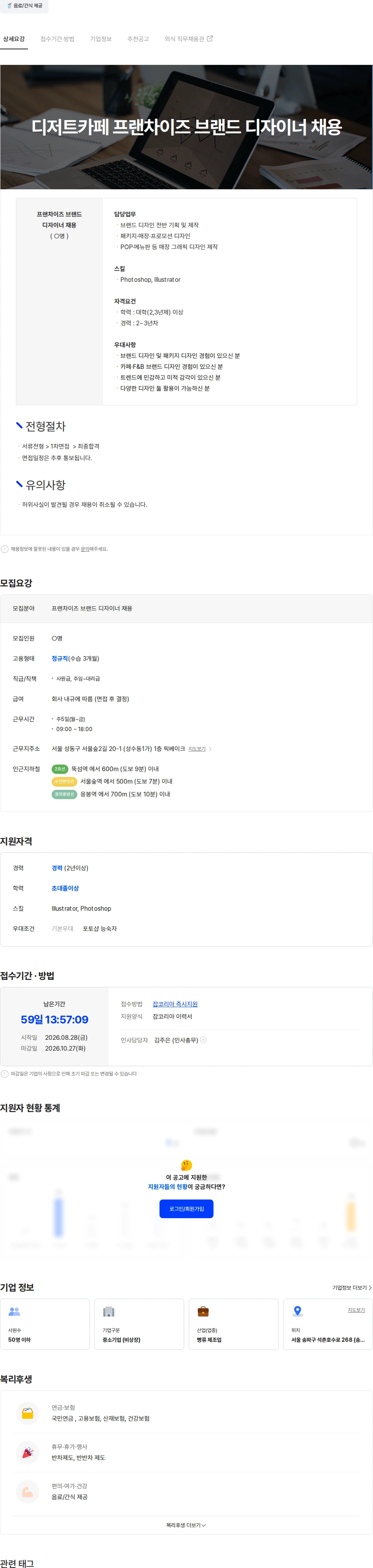Click the 음료/간식 제공 tag at the top
The height and width of the screenshot is (1568, 373).
tap(24, 6)
